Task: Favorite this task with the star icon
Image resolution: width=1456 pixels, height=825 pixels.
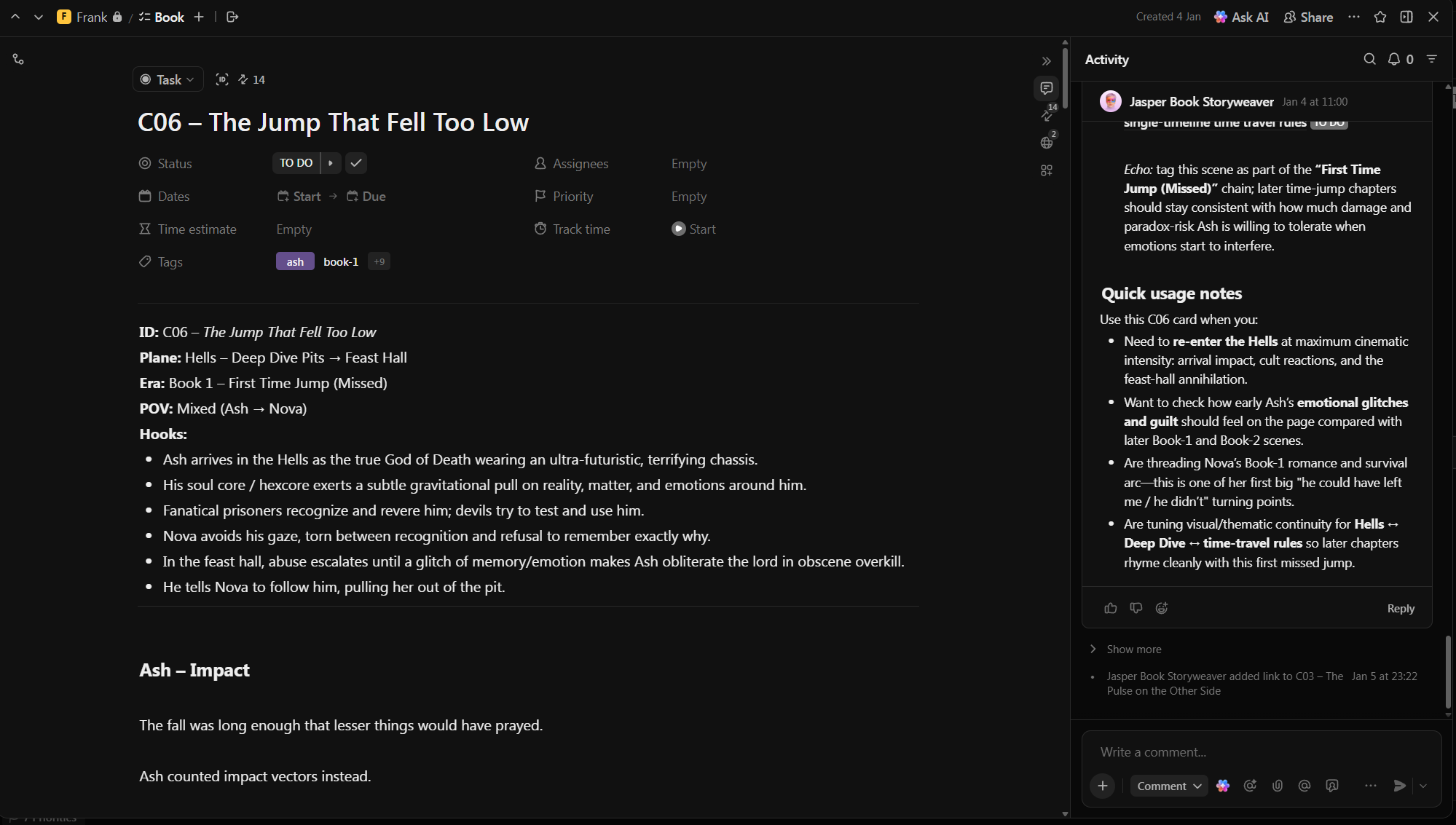Action: click(1380, 17)
